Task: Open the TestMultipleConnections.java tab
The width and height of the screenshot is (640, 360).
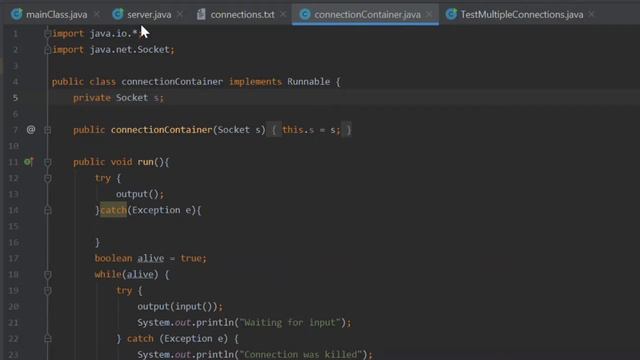Action: (x=521, y=15)
